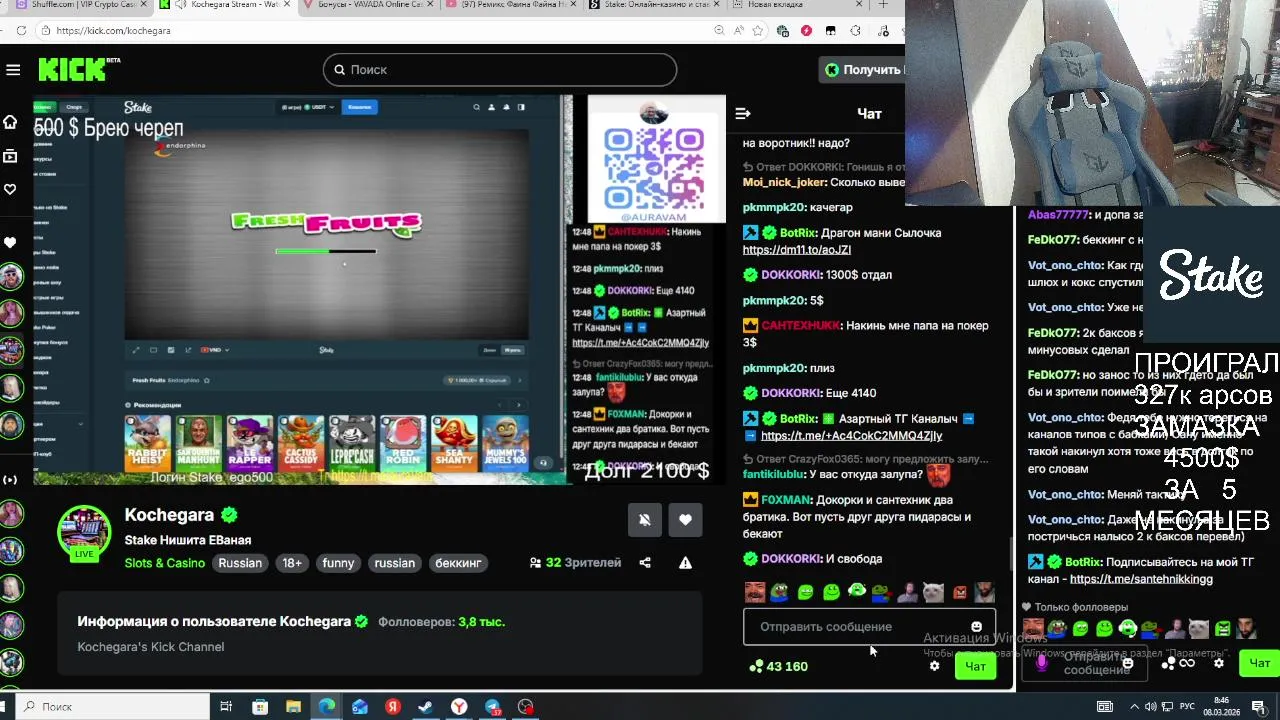Reload the page in browser toolbar
Image resolution: width=1280 pixels, height=720 pixels.
tap(21, 31)
